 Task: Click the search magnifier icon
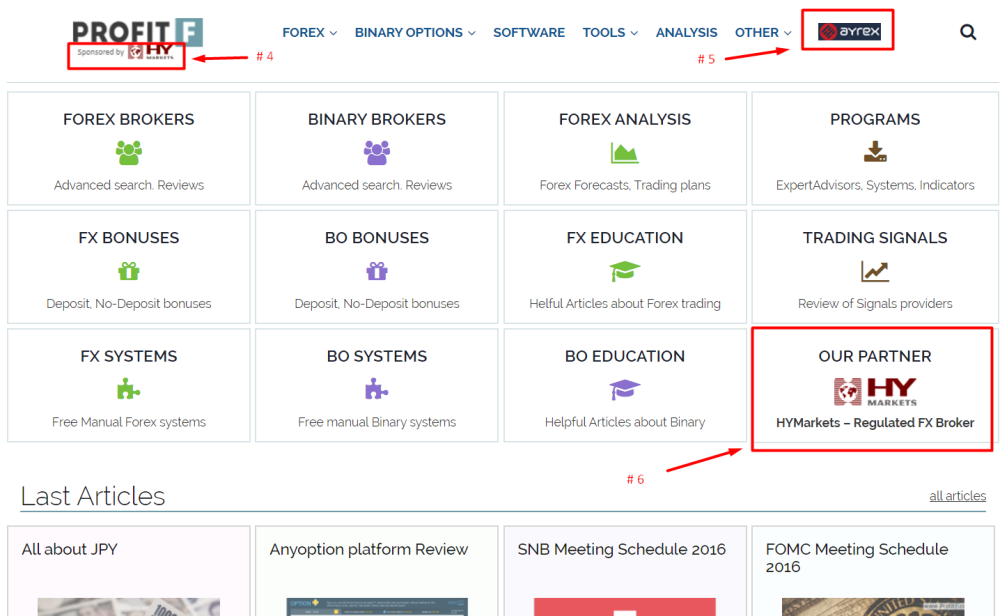(x=967, y=32)
